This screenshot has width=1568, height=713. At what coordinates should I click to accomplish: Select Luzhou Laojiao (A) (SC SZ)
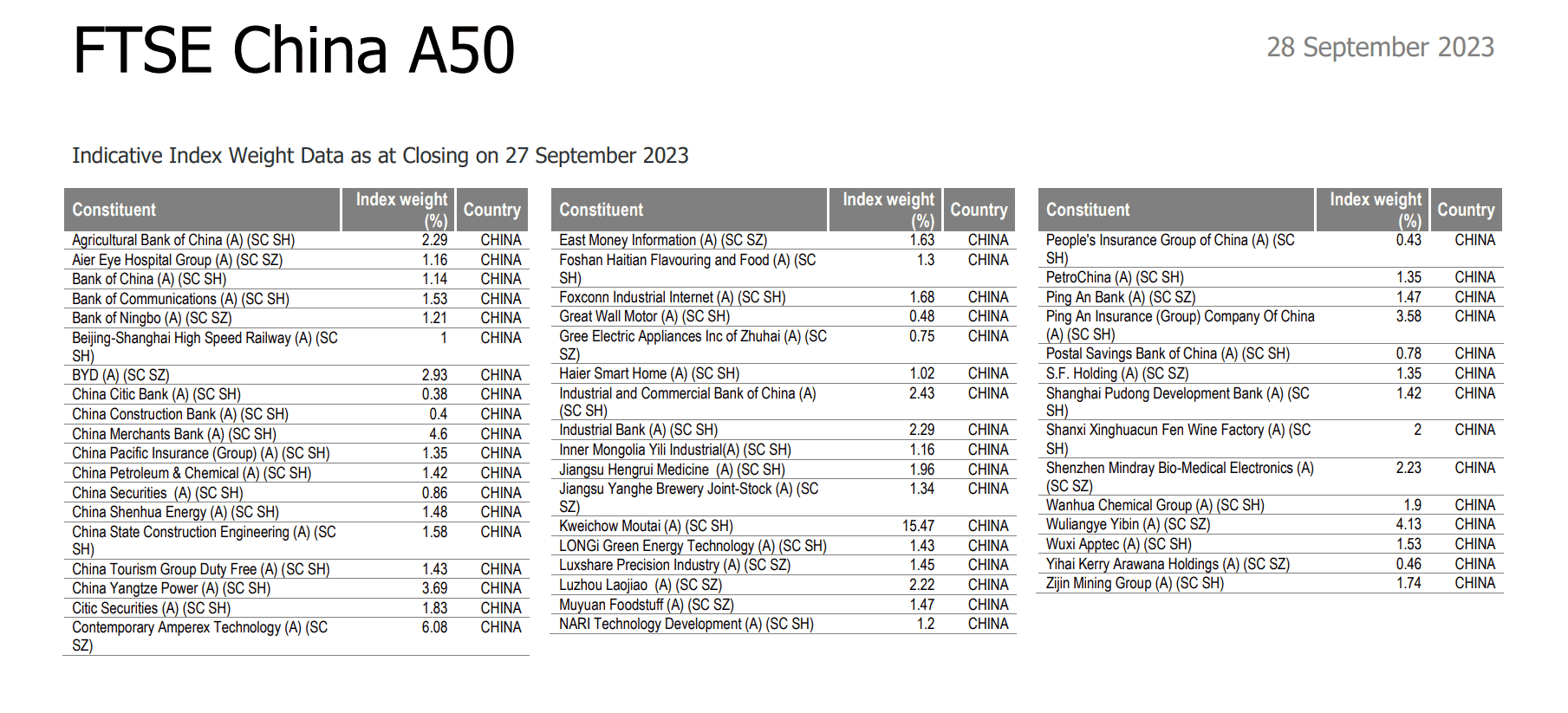click(x=641, y=585)
